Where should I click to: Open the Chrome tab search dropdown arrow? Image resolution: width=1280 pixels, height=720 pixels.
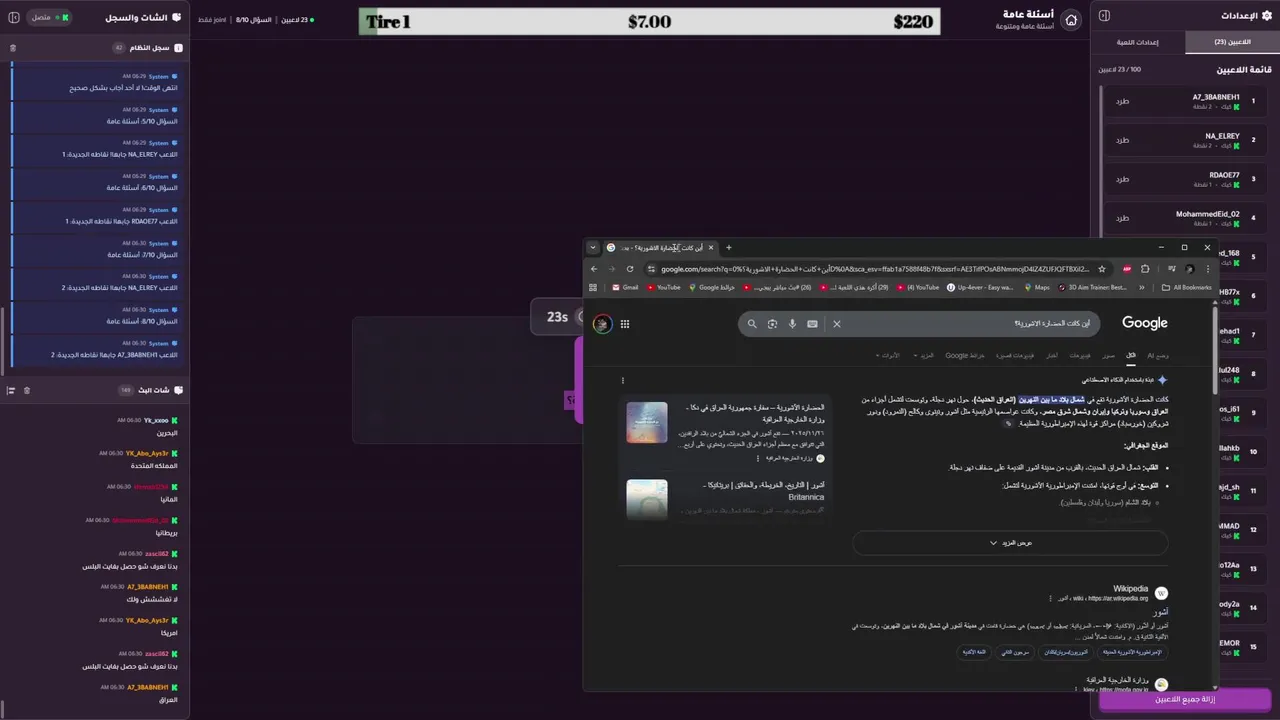pos(593,247)
